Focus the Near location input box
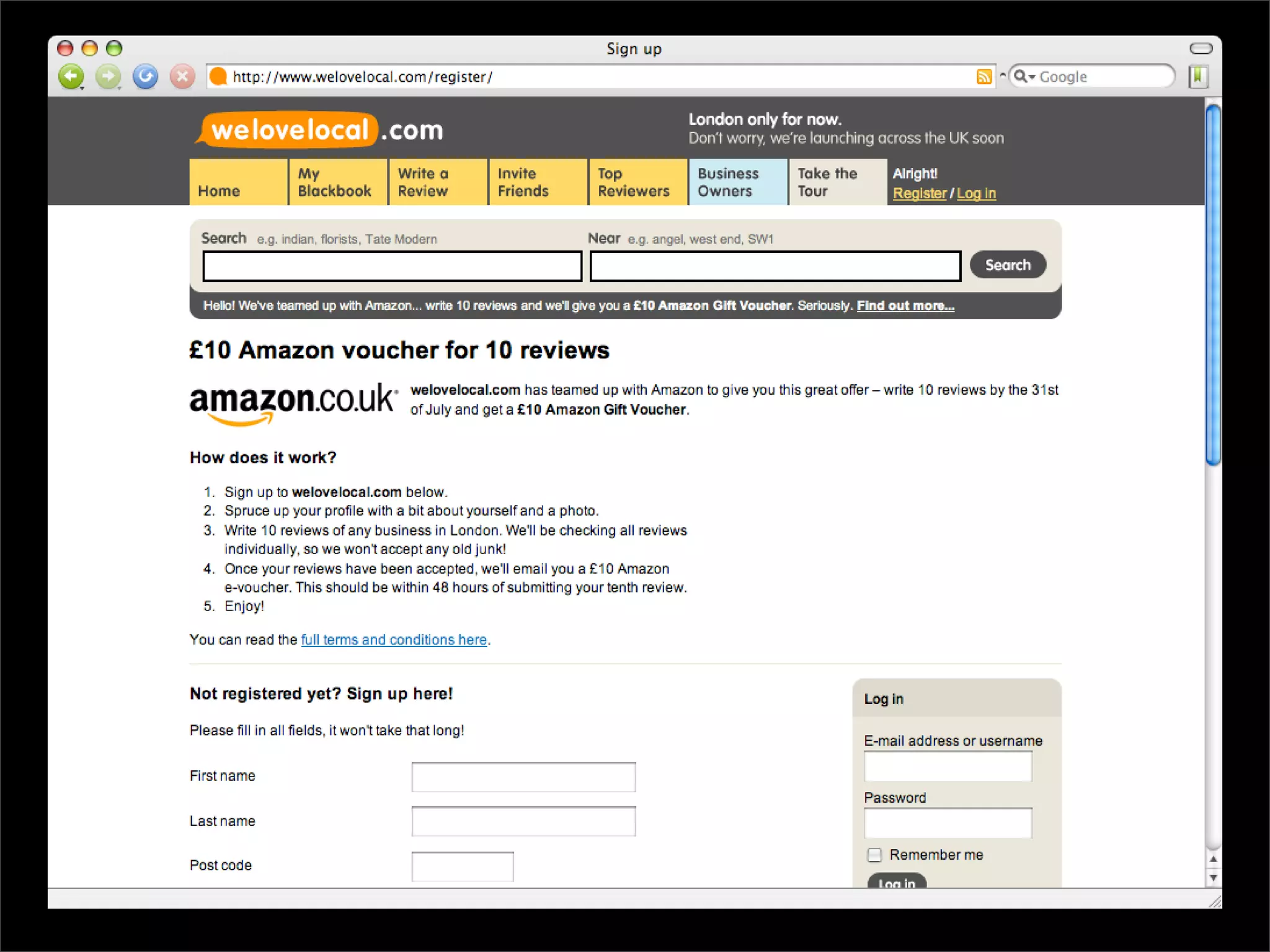The height and width of the screenshot is (952, 1270). [x=775, y=267]
